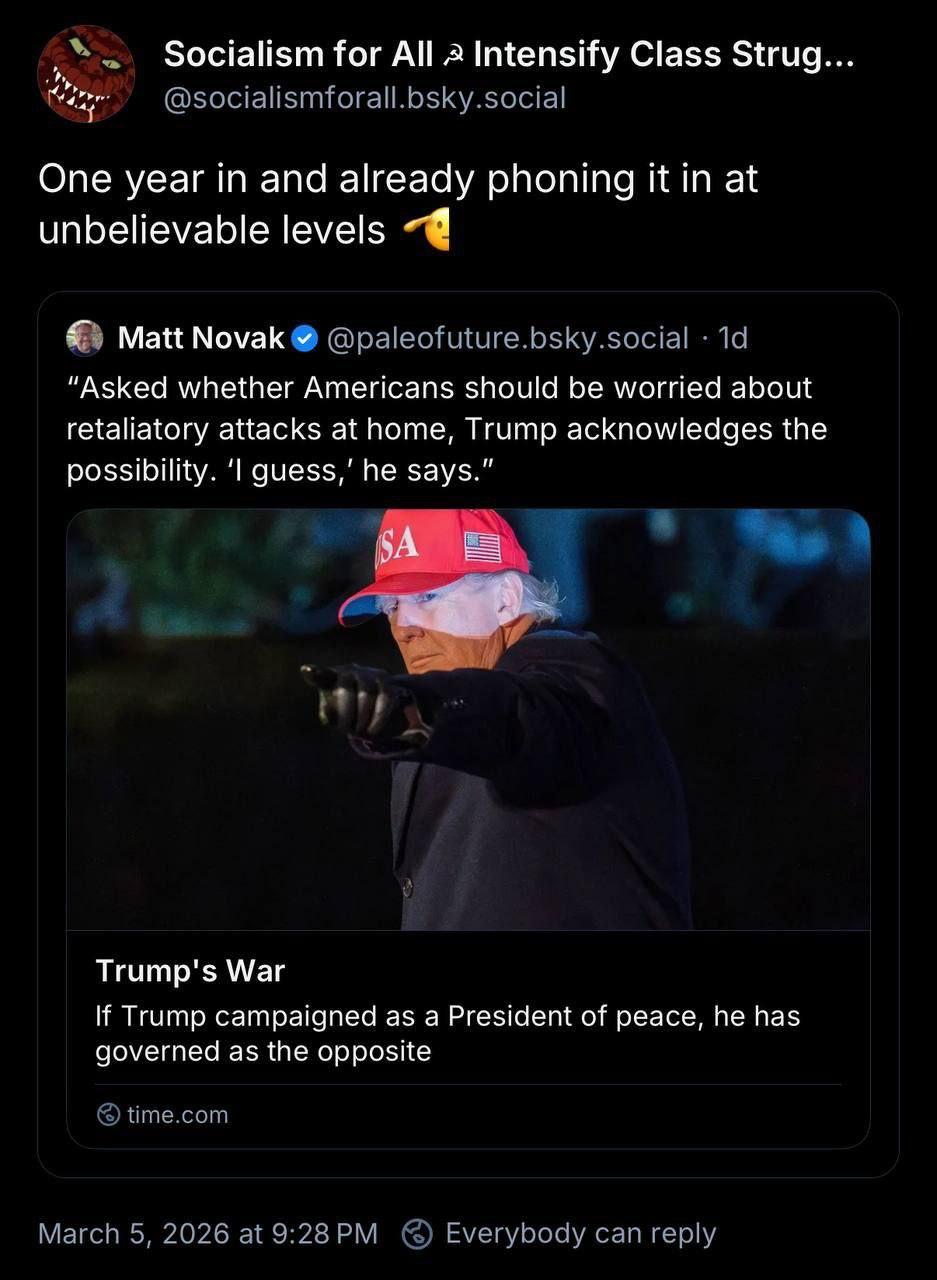Click the 1d timestamp on quoted post
Image resolution: width=937 pixels, height=1280 pixels.
coord(733,339)
